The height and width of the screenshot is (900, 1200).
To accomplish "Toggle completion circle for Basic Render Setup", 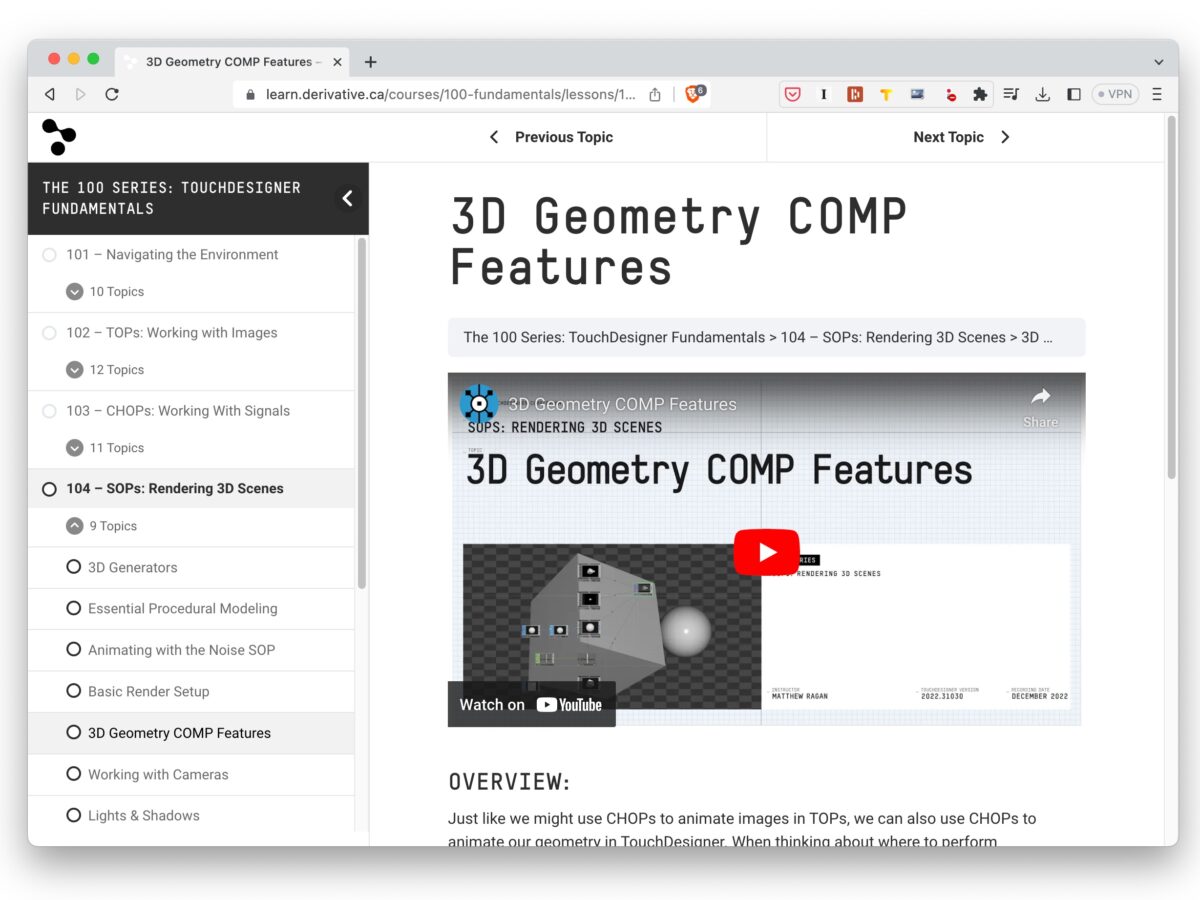I will click(73, 691).
